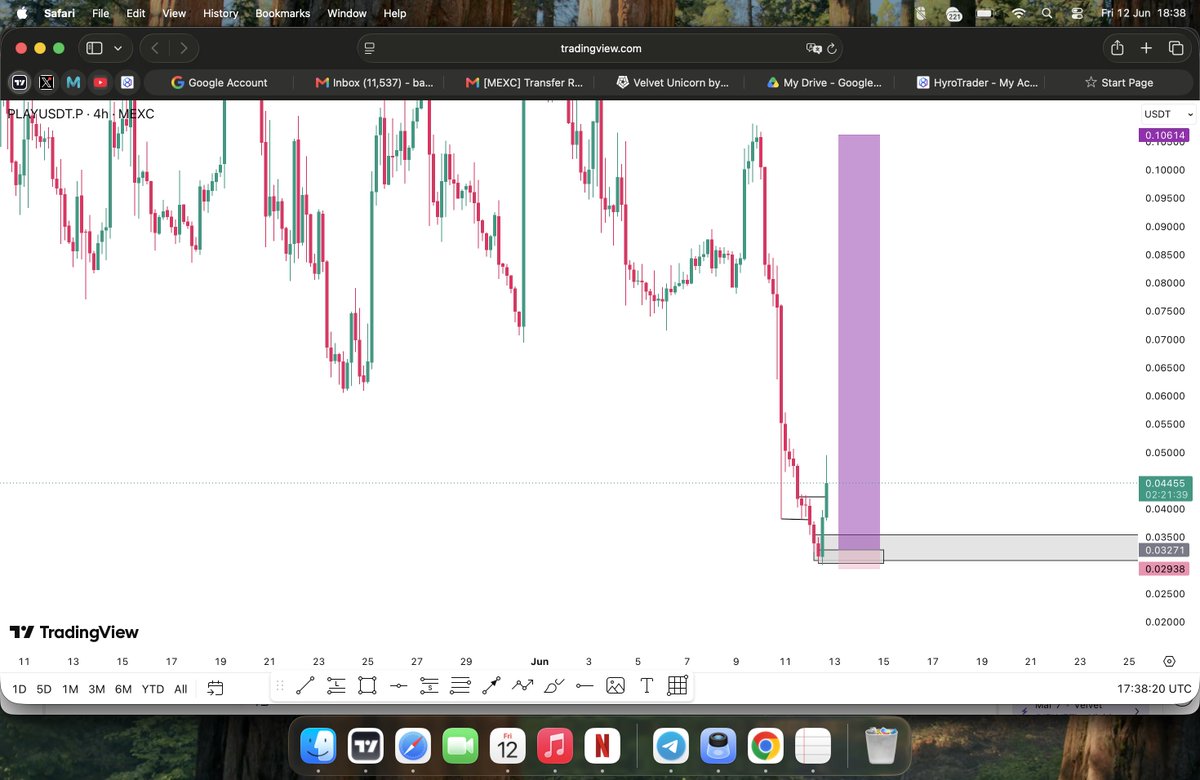Set chart range to 3M
Screen dimensions: 1200x780
coord(97,689)
